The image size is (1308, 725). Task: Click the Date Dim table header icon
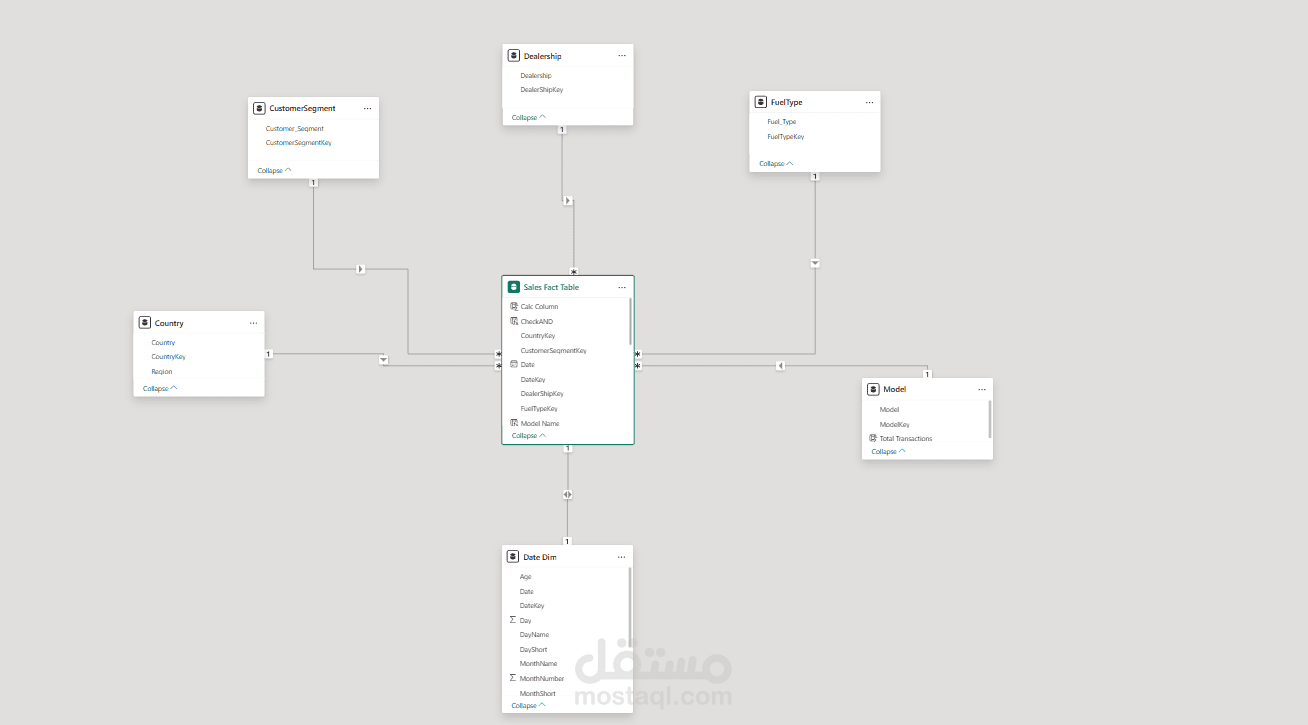tap(514, 556)
